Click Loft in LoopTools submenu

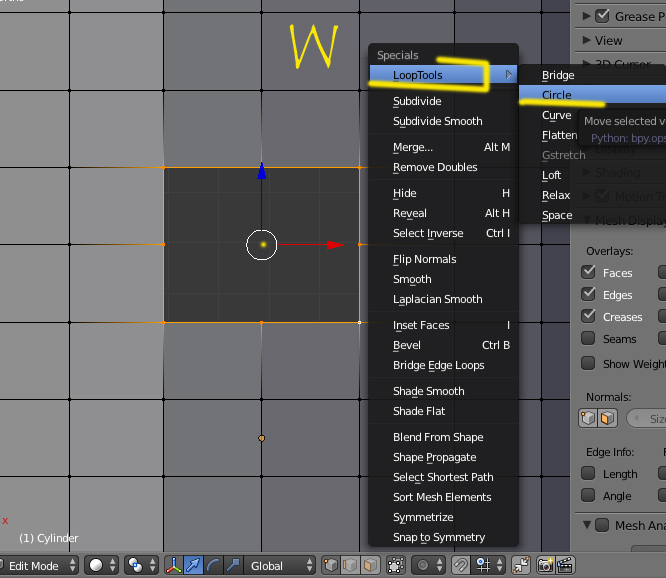[x=551, y=175]
